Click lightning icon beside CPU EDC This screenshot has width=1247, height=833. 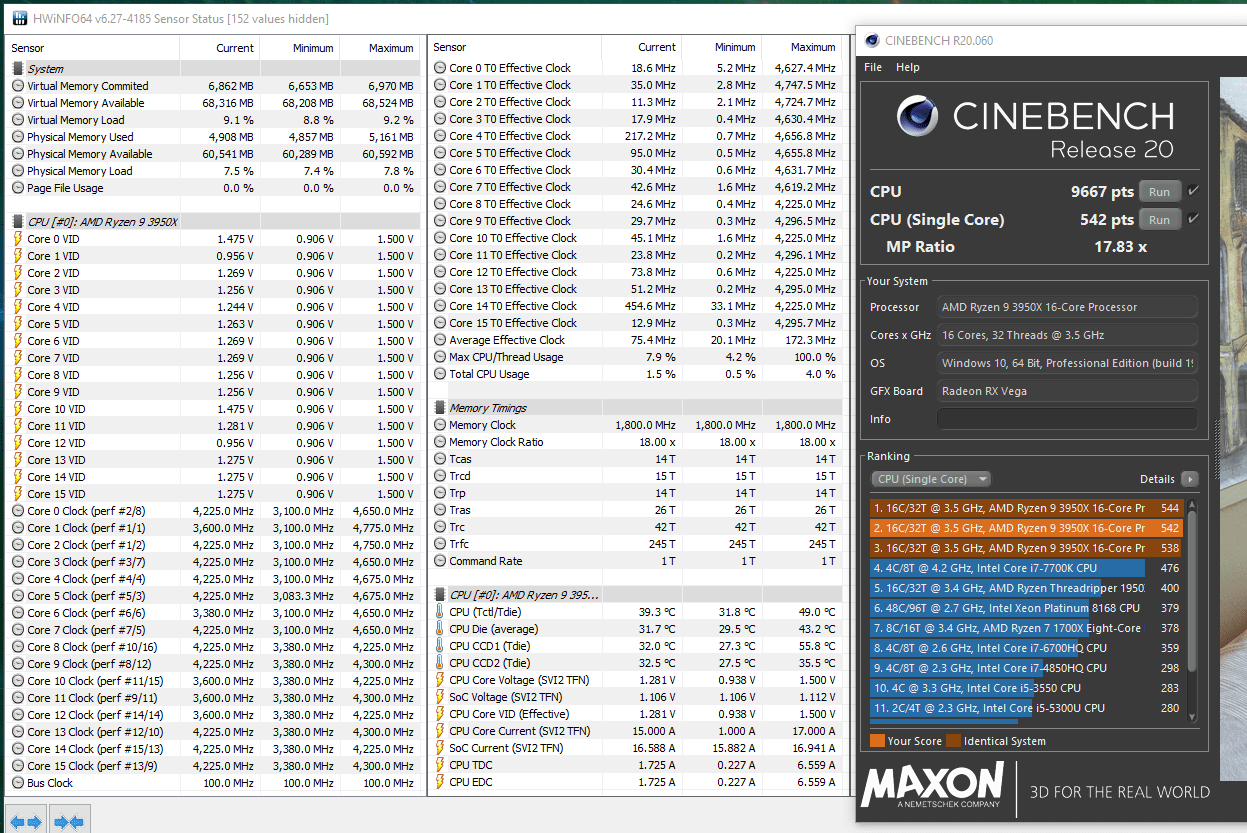(441, 782)
